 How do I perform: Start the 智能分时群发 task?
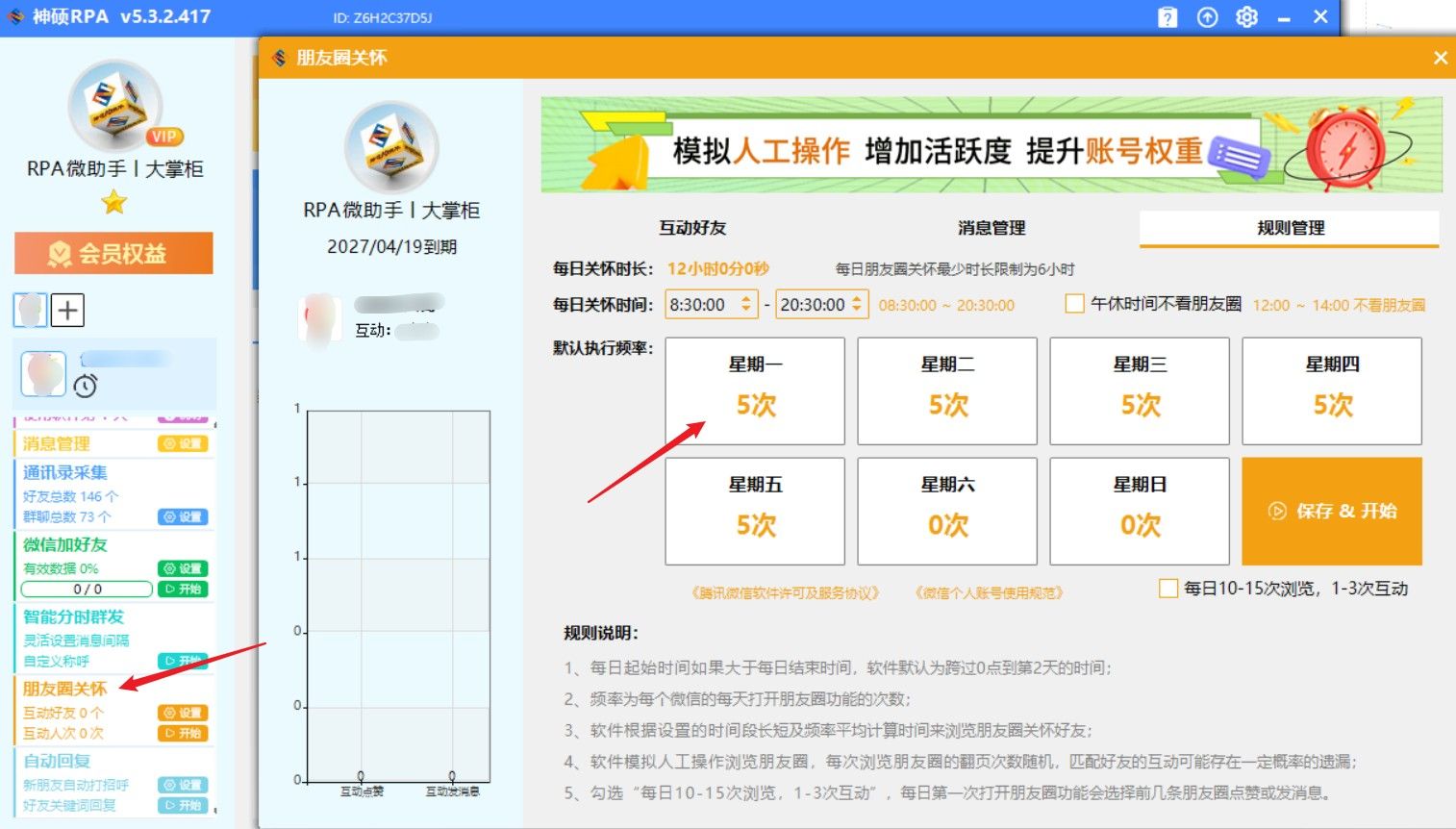click(x=183, y=661)
